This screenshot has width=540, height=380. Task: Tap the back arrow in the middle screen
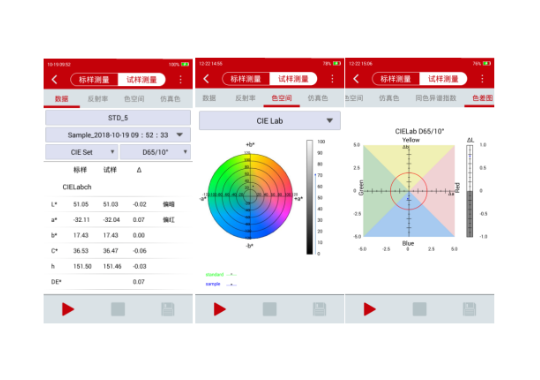(206, 79)
